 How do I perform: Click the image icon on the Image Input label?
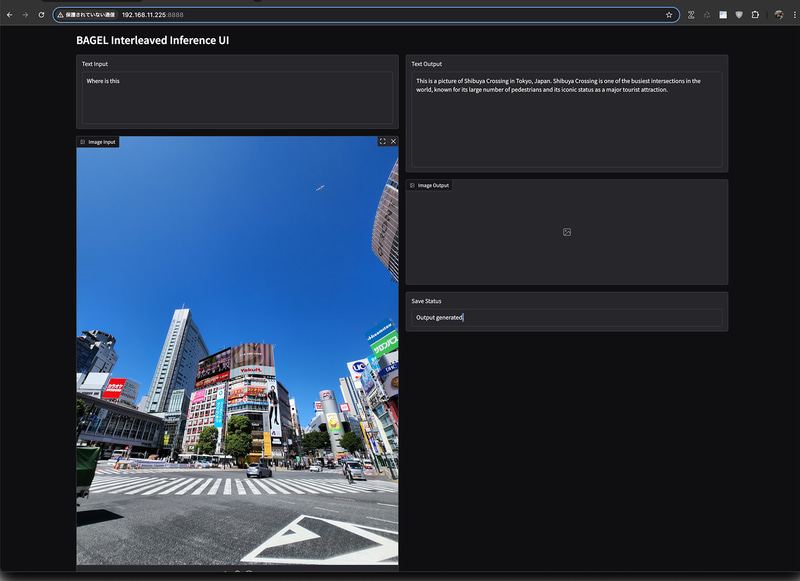click(x=82, y=141)
